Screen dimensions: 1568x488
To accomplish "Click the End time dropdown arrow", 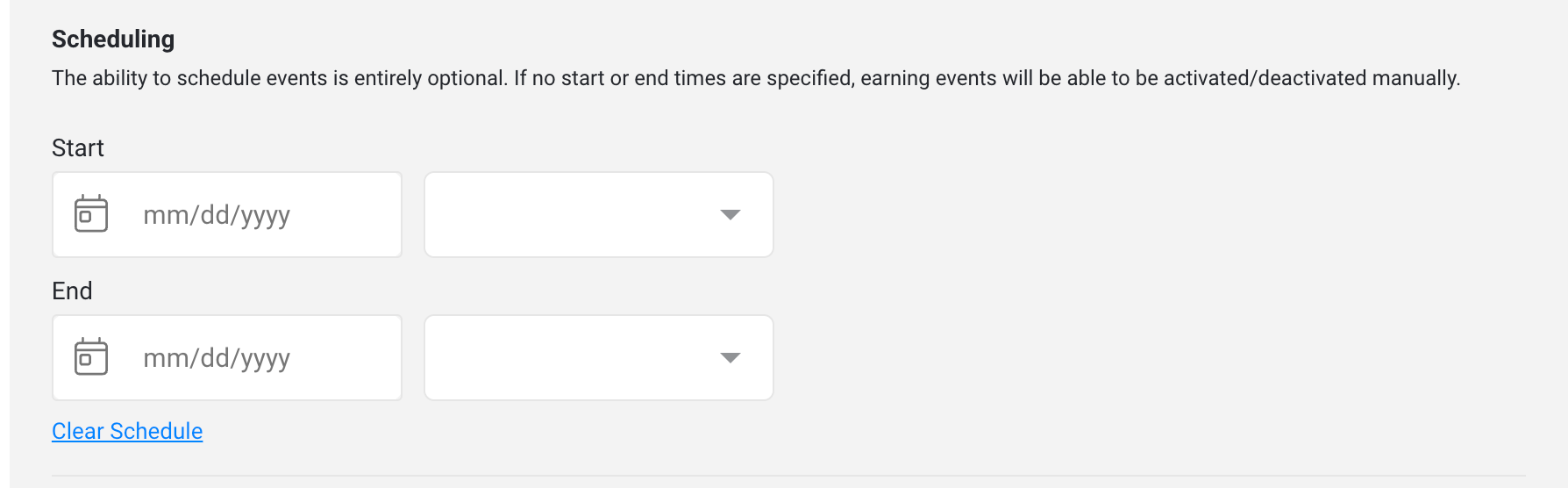I will click(x=730, y=358).
